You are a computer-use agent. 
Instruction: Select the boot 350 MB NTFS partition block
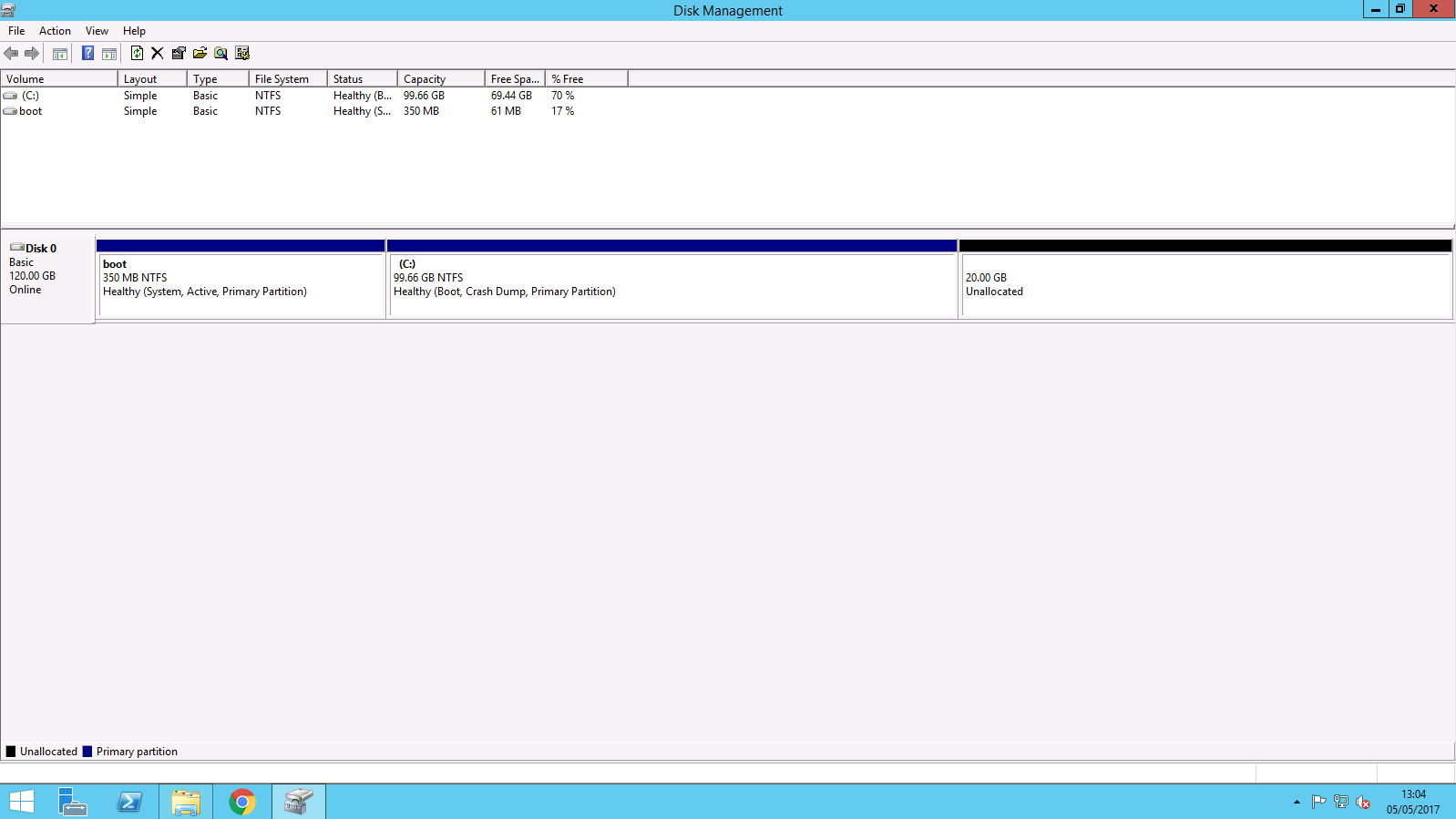click(x=241, y=279)
